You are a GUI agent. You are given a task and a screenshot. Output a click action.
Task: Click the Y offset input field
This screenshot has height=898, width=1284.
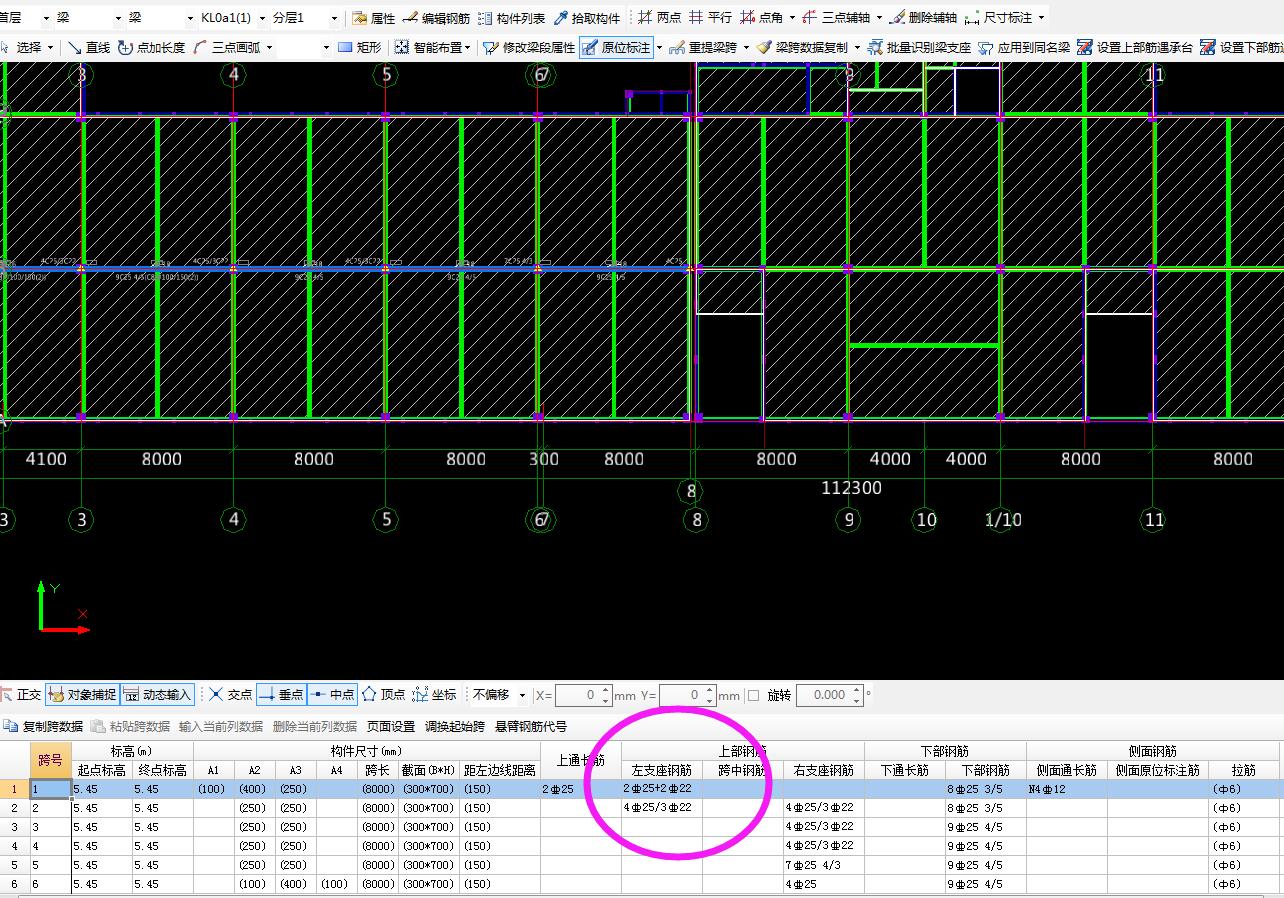(687, 695)
